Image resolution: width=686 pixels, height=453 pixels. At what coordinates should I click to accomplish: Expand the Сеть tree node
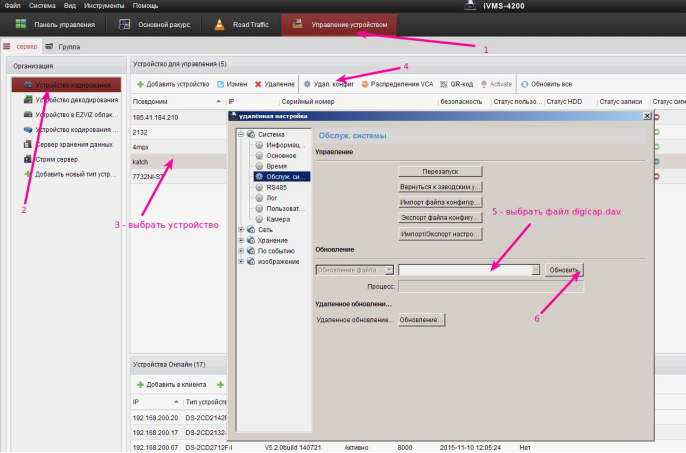240,229
